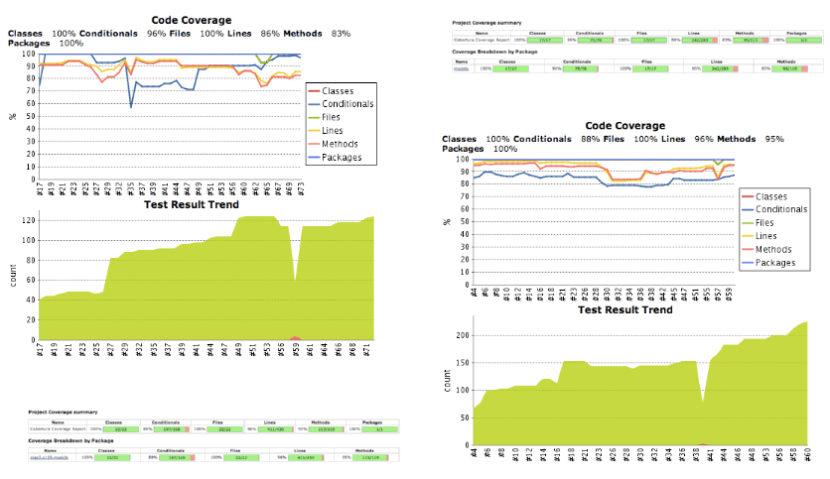Click the #73 build label on the coverage axis

[301, 189]
